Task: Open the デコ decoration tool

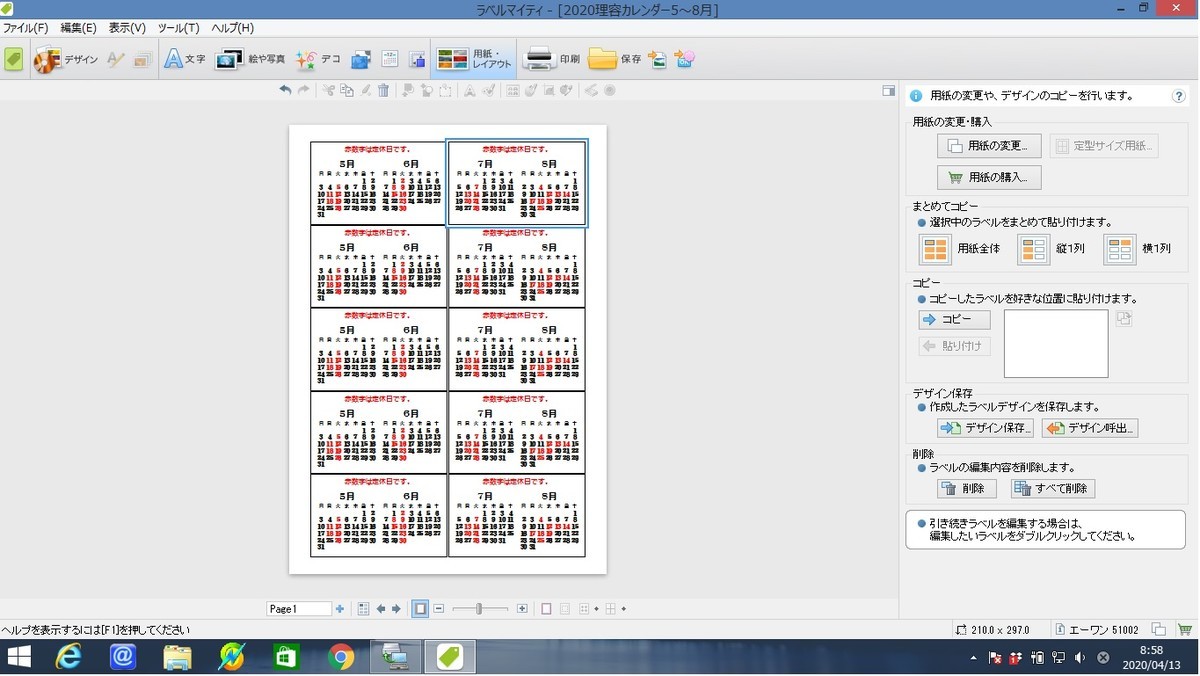Action: 318,60
